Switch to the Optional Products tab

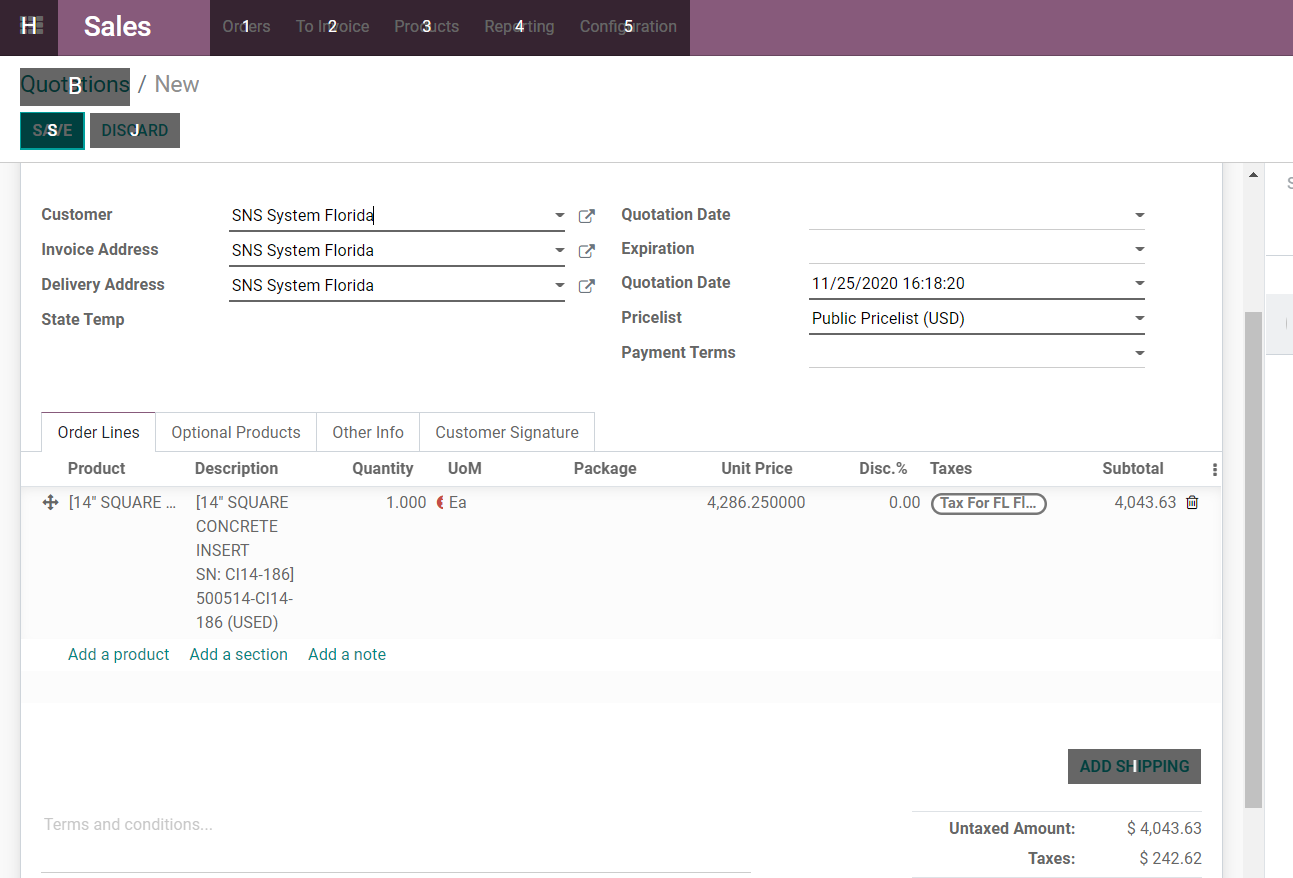point(236,432)
